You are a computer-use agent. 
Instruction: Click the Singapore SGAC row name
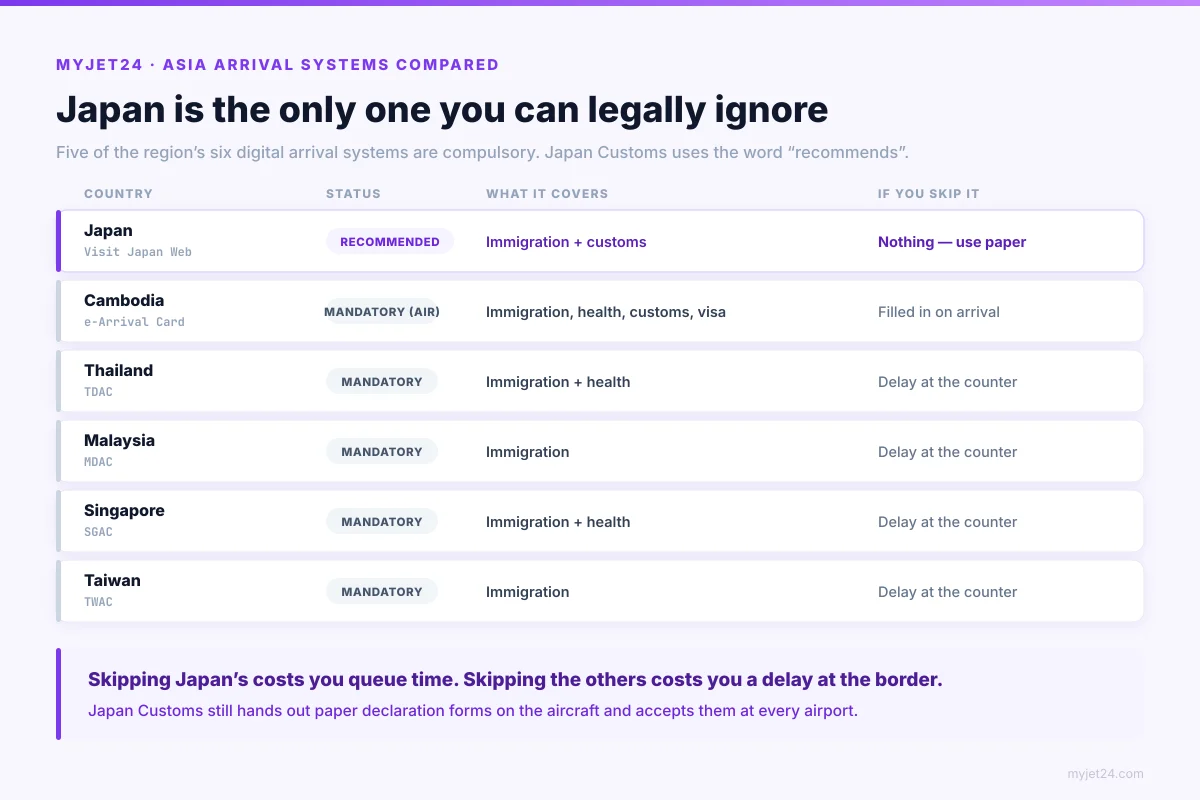[x=124, y=511]
